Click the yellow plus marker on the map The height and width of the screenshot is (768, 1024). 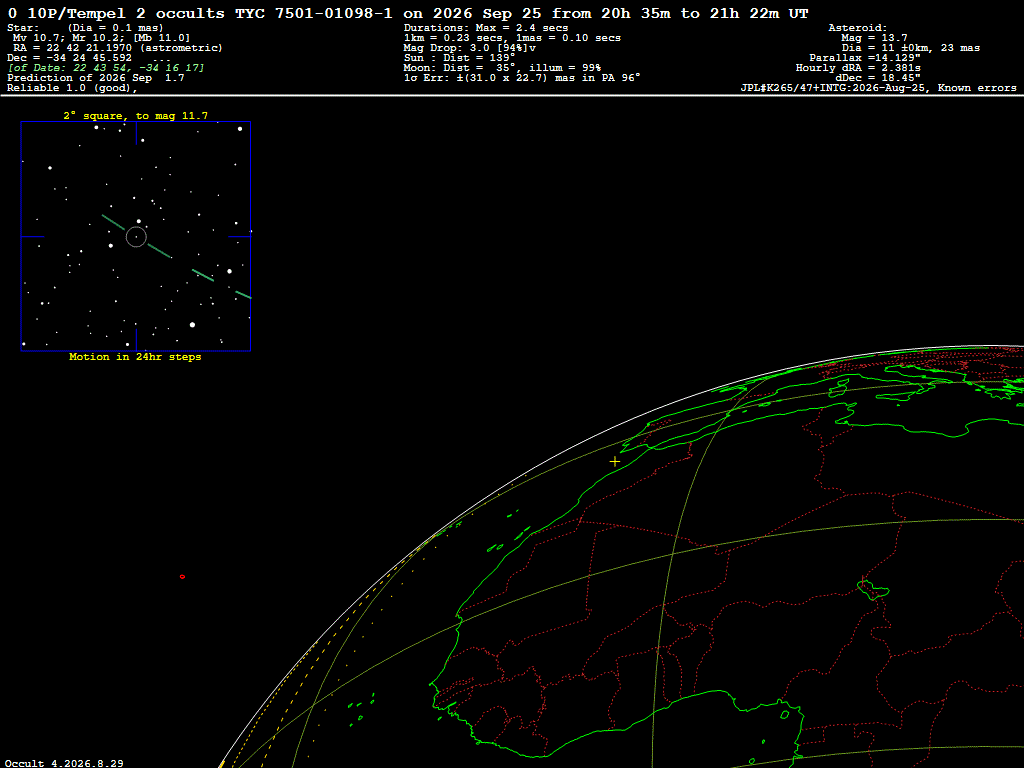(615, 462)
